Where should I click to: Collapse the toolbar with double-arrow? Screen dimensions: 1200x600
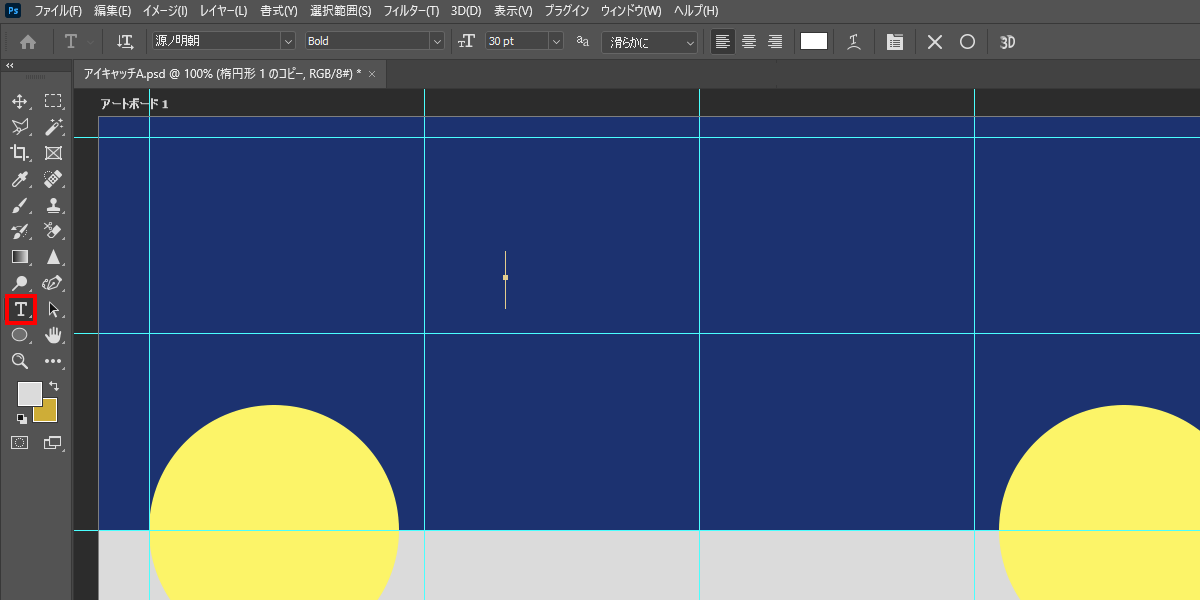(10, 65)
